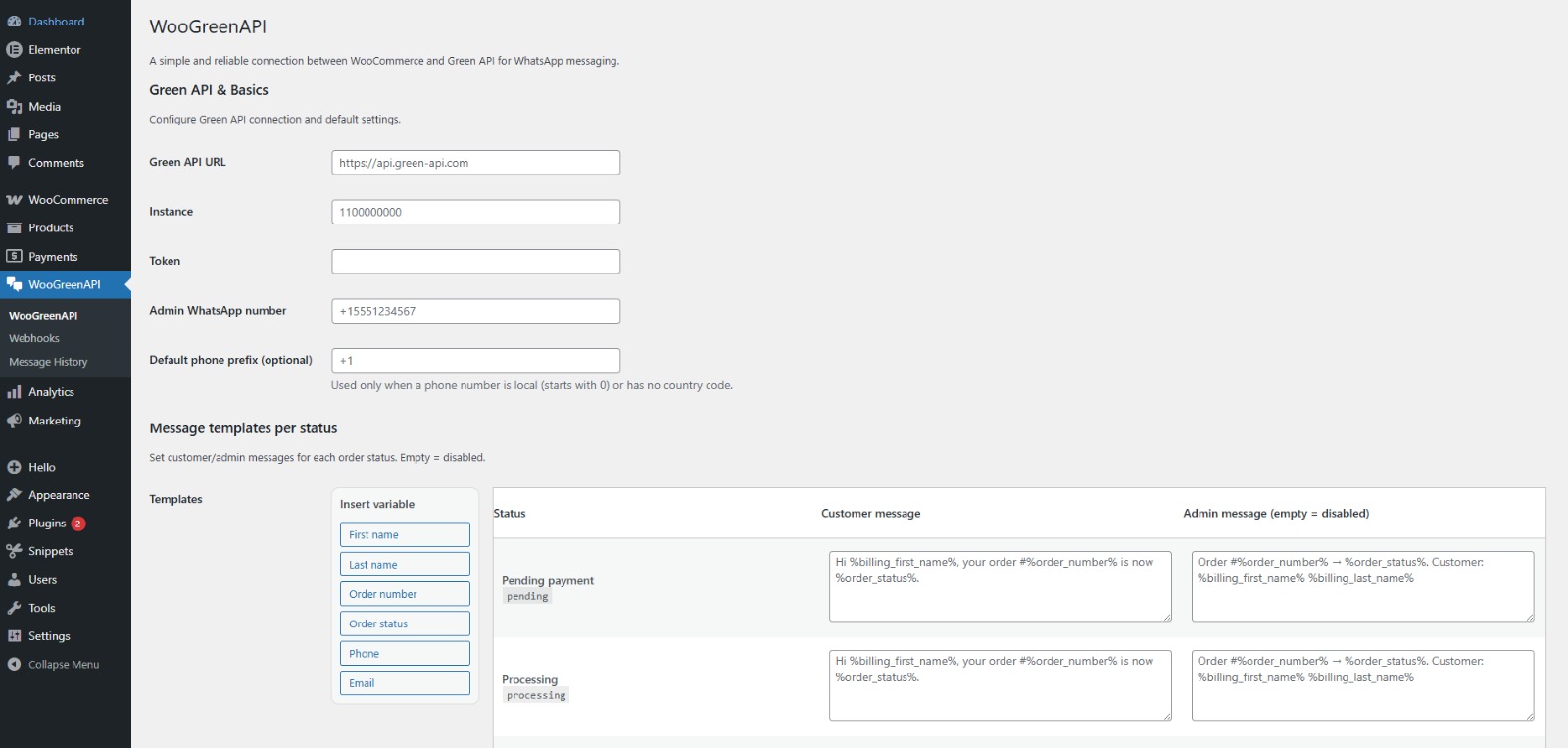Click the 'Message templates per status' heading

pos(243,428)
